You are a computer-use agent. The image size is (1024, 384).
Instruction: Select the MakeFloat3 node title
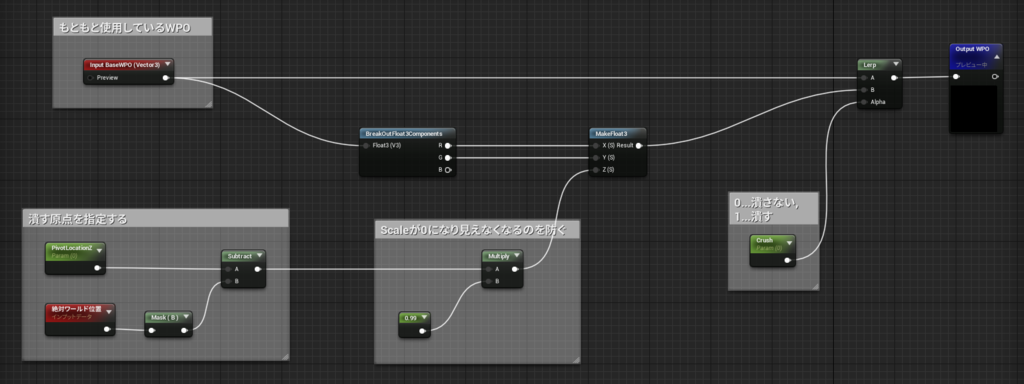[611, 133]
